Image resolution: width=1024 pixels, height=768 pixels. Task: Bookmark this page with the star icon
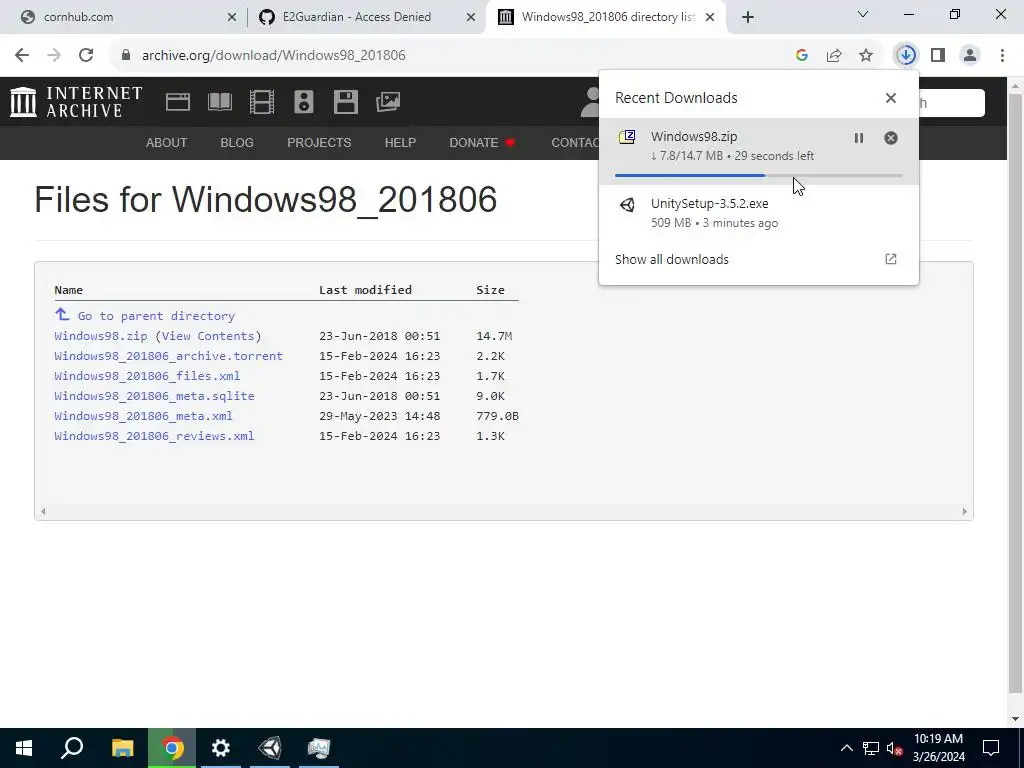click(866, 56)
